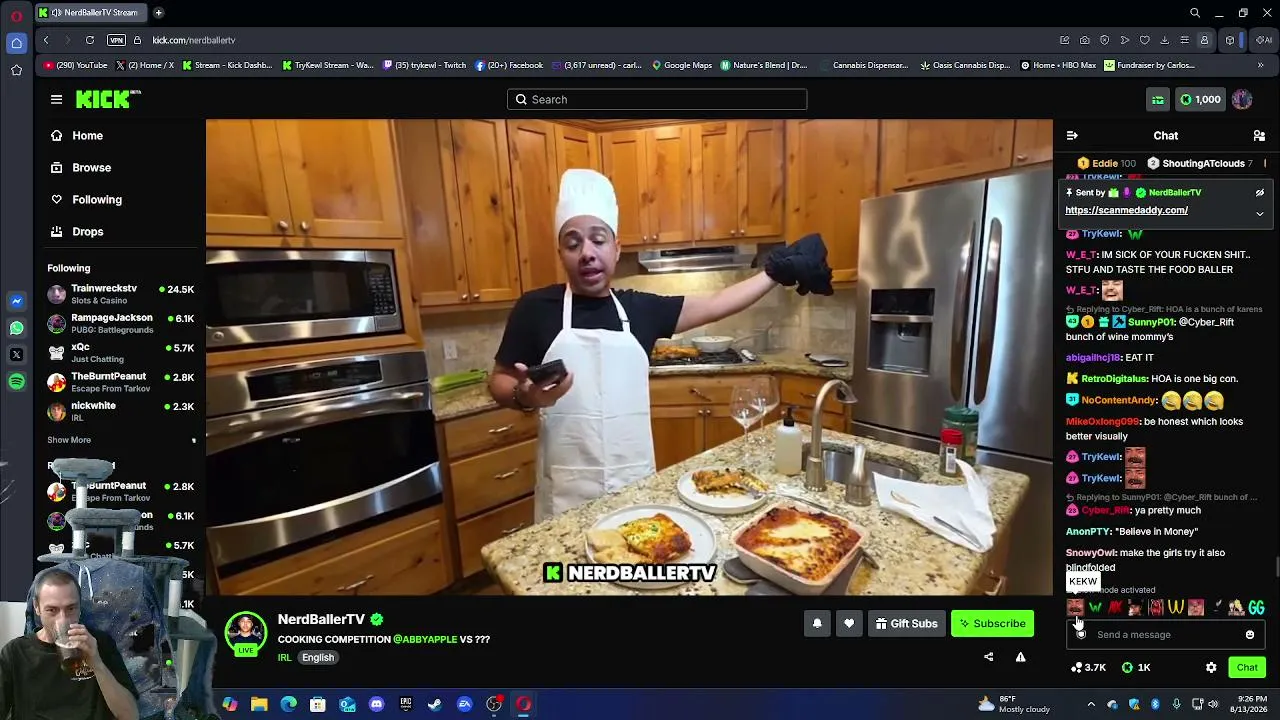Select the yellow W quick emote
The image size is (1280, 720).
pos(1176,607)
